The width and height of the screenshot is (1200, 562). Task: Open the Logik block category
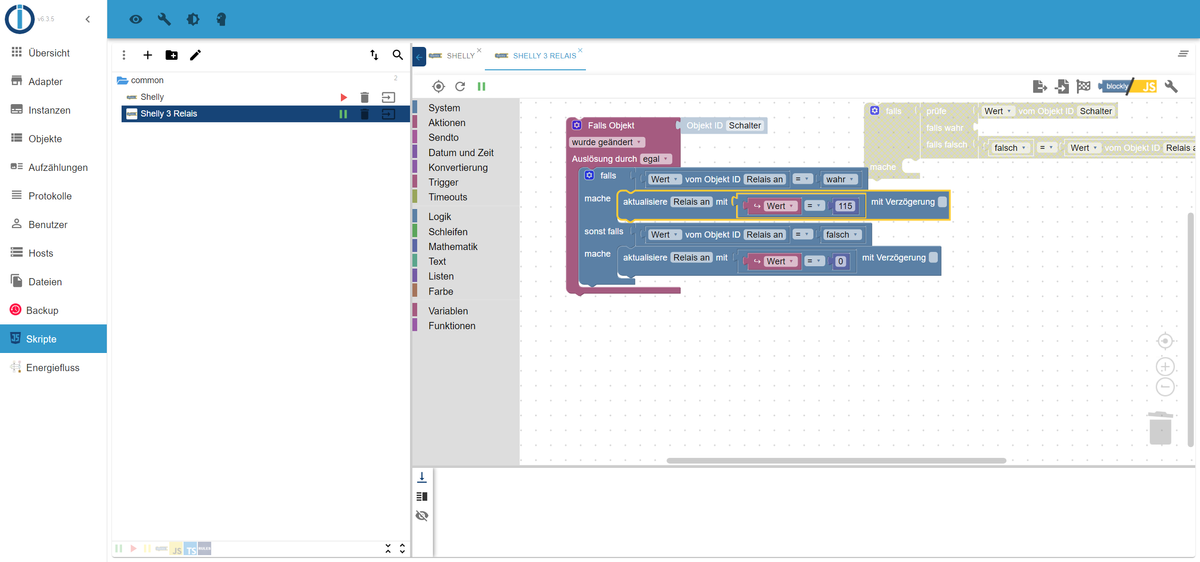pos(440,217)
